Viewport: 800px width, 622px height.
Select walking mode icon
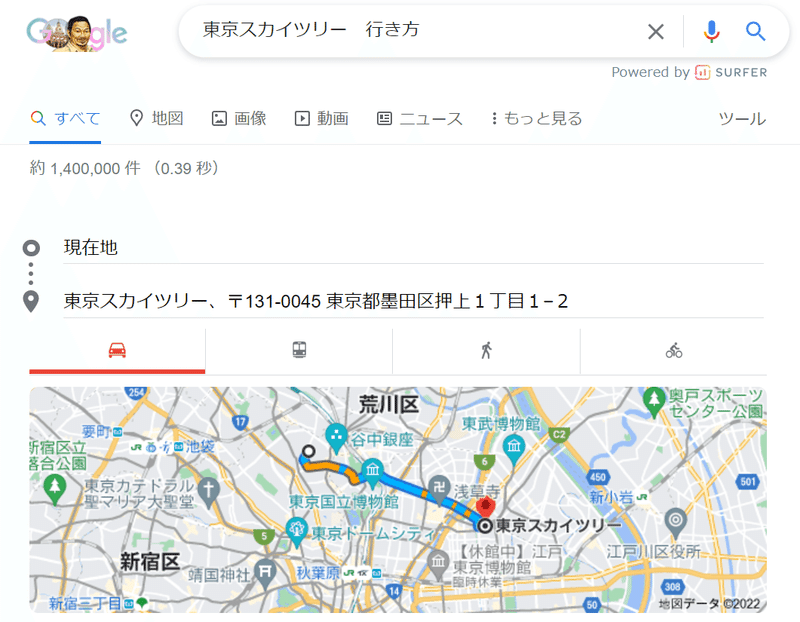tap(486, 351)
